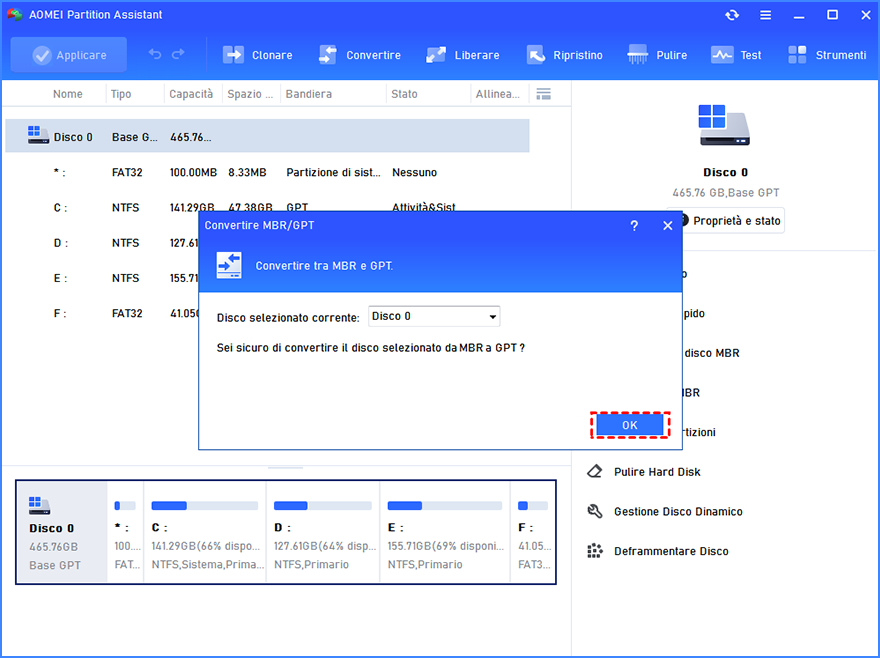The width and height of the screenshot is (880, 658).
Task: Click the Pulire shredder icon
Action: [x=638, y=55]
